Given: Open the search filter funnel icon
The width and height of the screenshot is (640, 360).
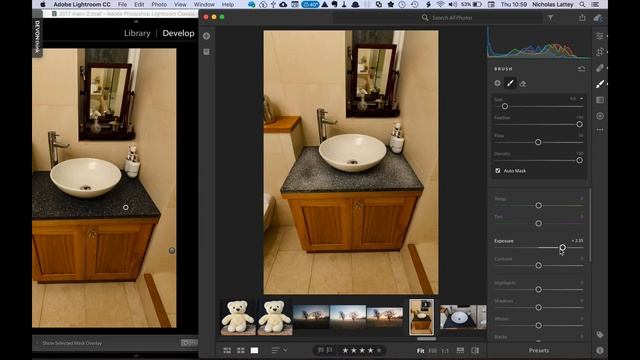Looking at the screenshot, I should 550,18.
